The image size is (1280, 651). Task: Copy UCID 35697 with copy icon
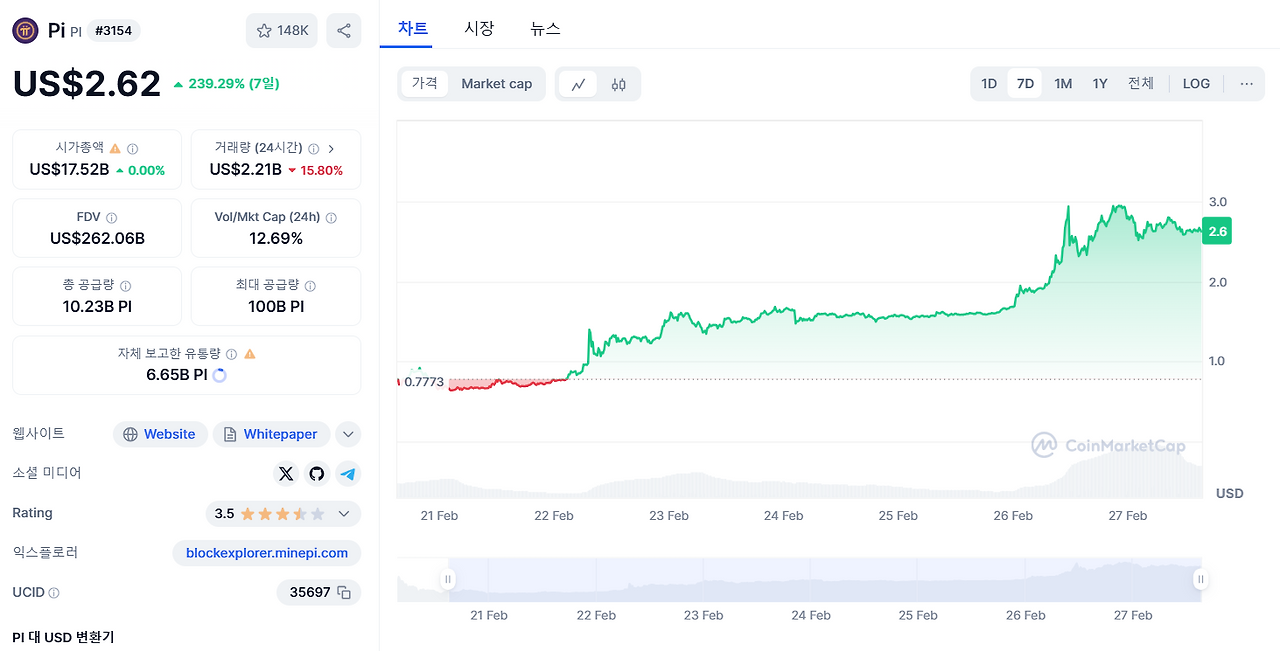(344, 593)
